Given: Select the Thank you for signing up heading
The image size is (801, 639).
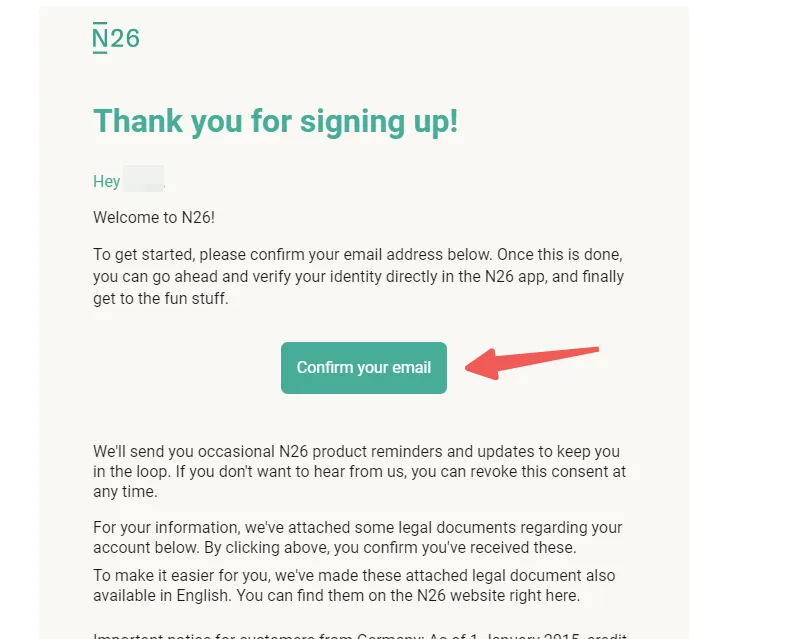Looking at the screenshot, I should pyautogui.click(x=275, y=122).
